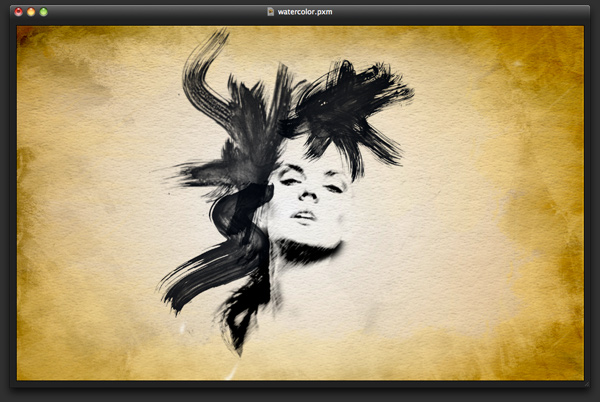Minimize the watercolor.pxm window
Image resolution: width=600 pixels, height=402 pixels.
[31, 12]
